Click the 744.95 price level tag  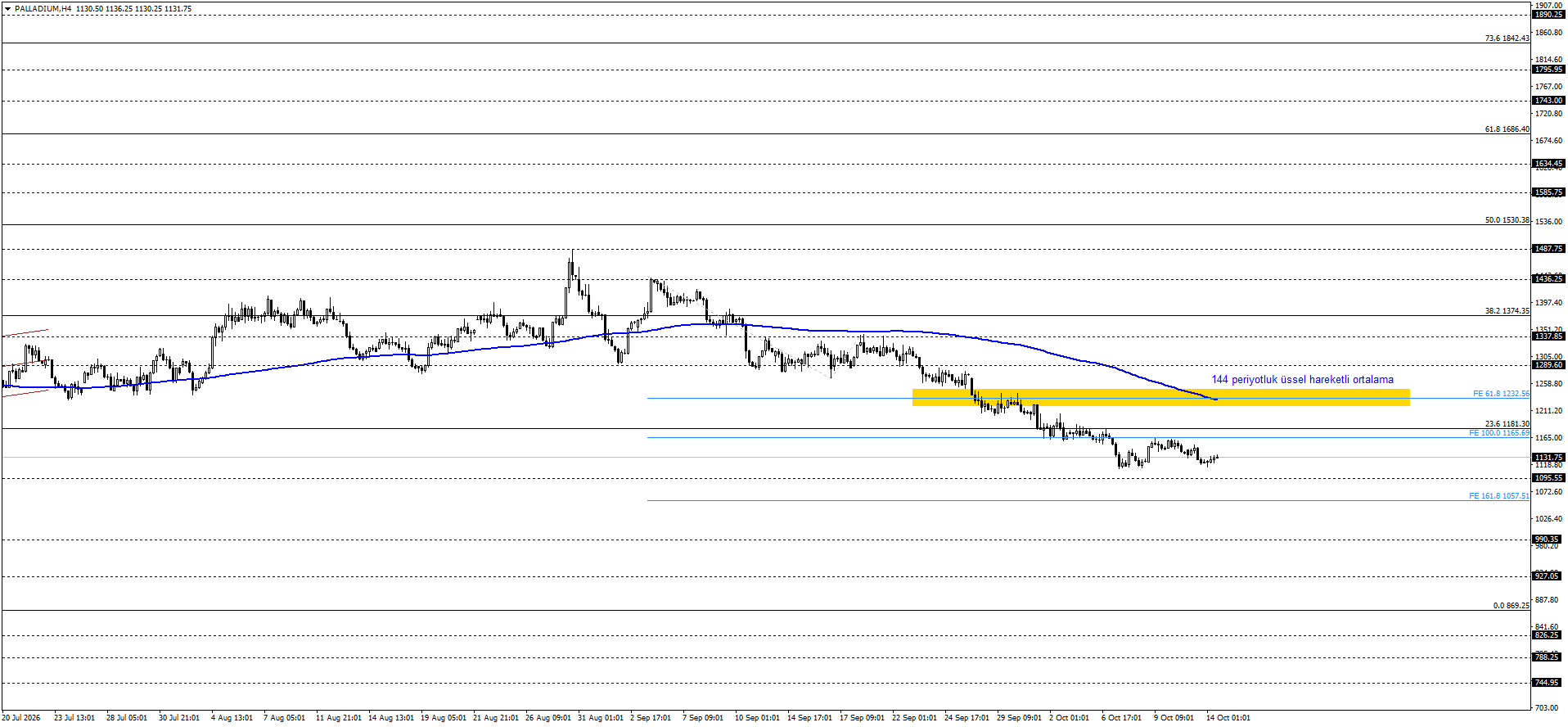tap(1548, 683)
